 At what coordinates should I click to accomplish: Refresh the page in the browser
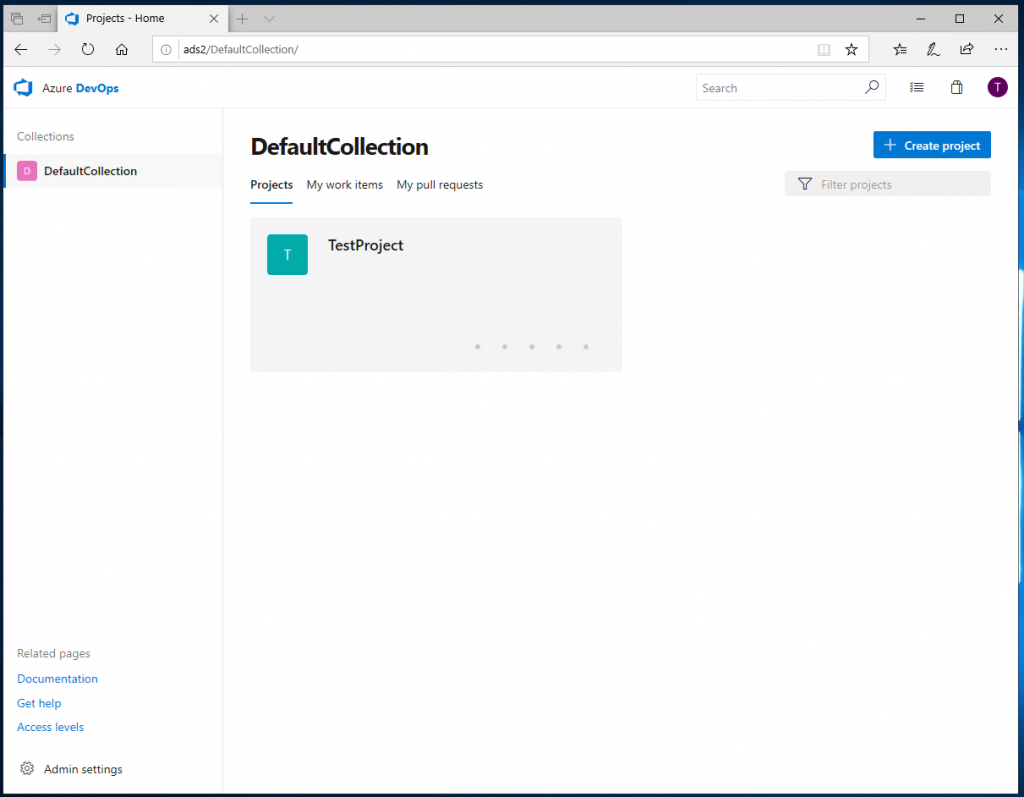tap(88, 49)
